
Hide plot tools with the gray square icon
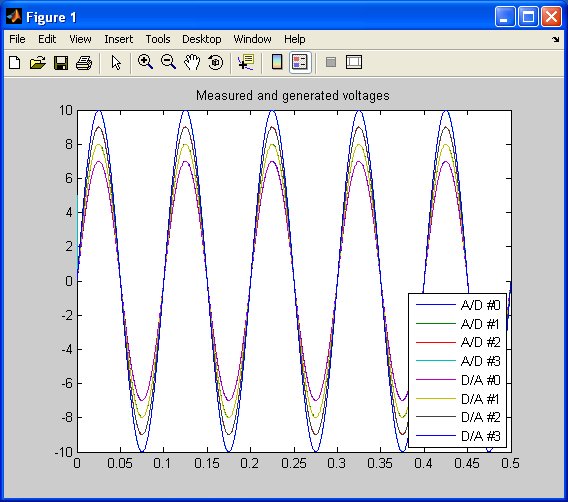coord(331,62)
